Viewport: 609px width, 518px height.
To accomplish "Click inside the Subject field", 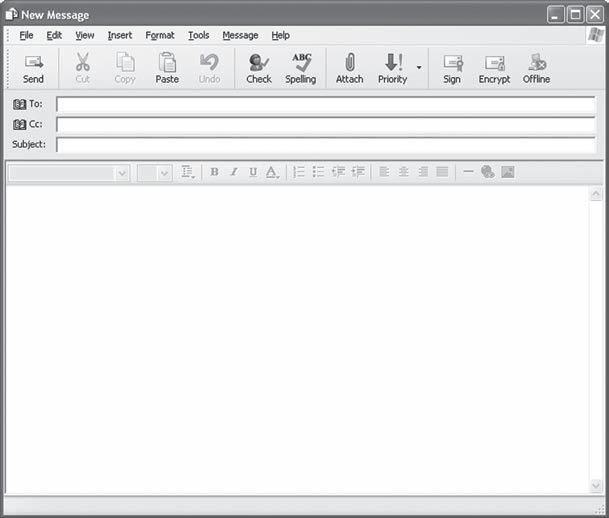I will pos(325,145).
